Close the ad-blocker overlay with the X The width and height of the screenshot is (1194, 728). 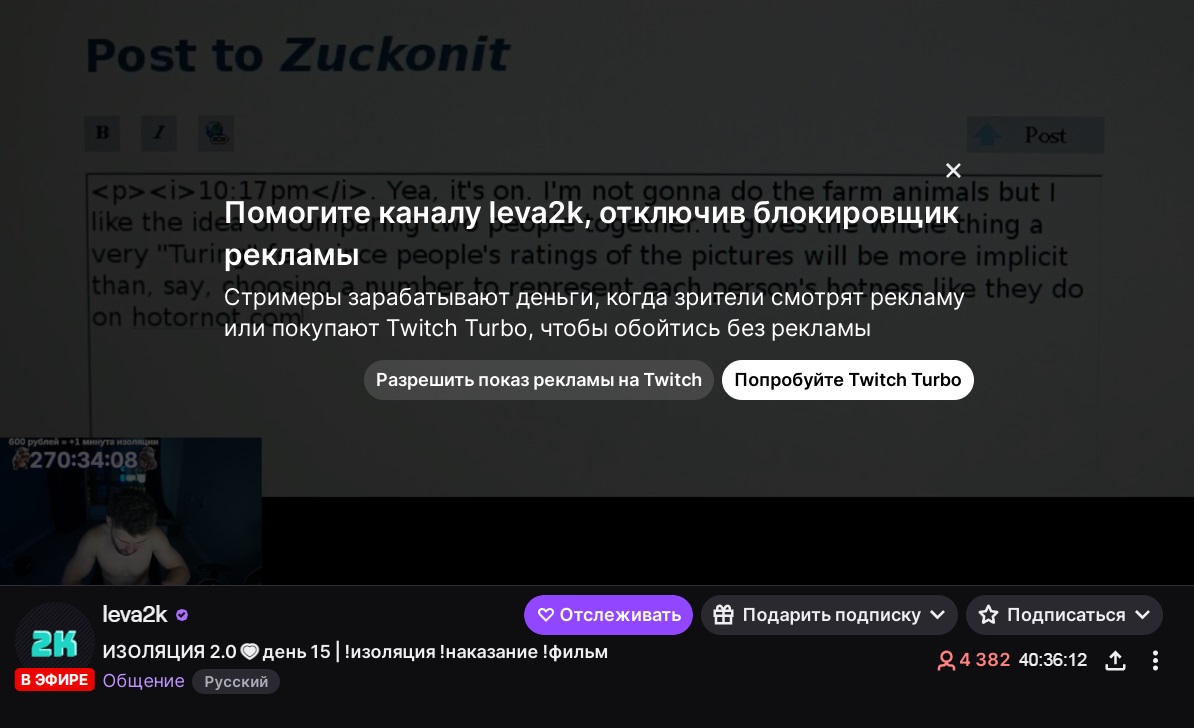tap(953, 171)
